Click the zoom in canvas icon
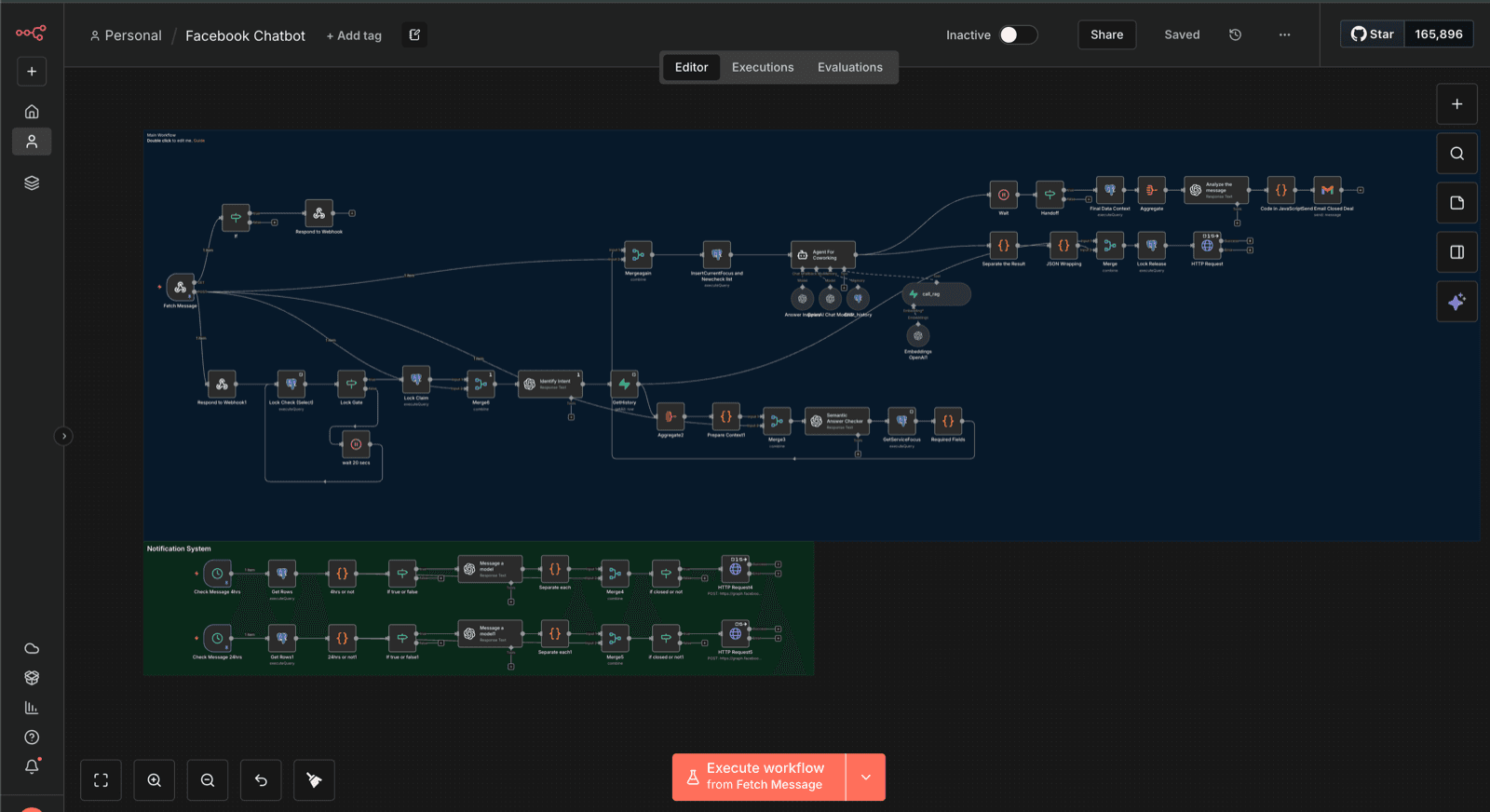This screenshot has height=812, width=1490. [155, 780]
